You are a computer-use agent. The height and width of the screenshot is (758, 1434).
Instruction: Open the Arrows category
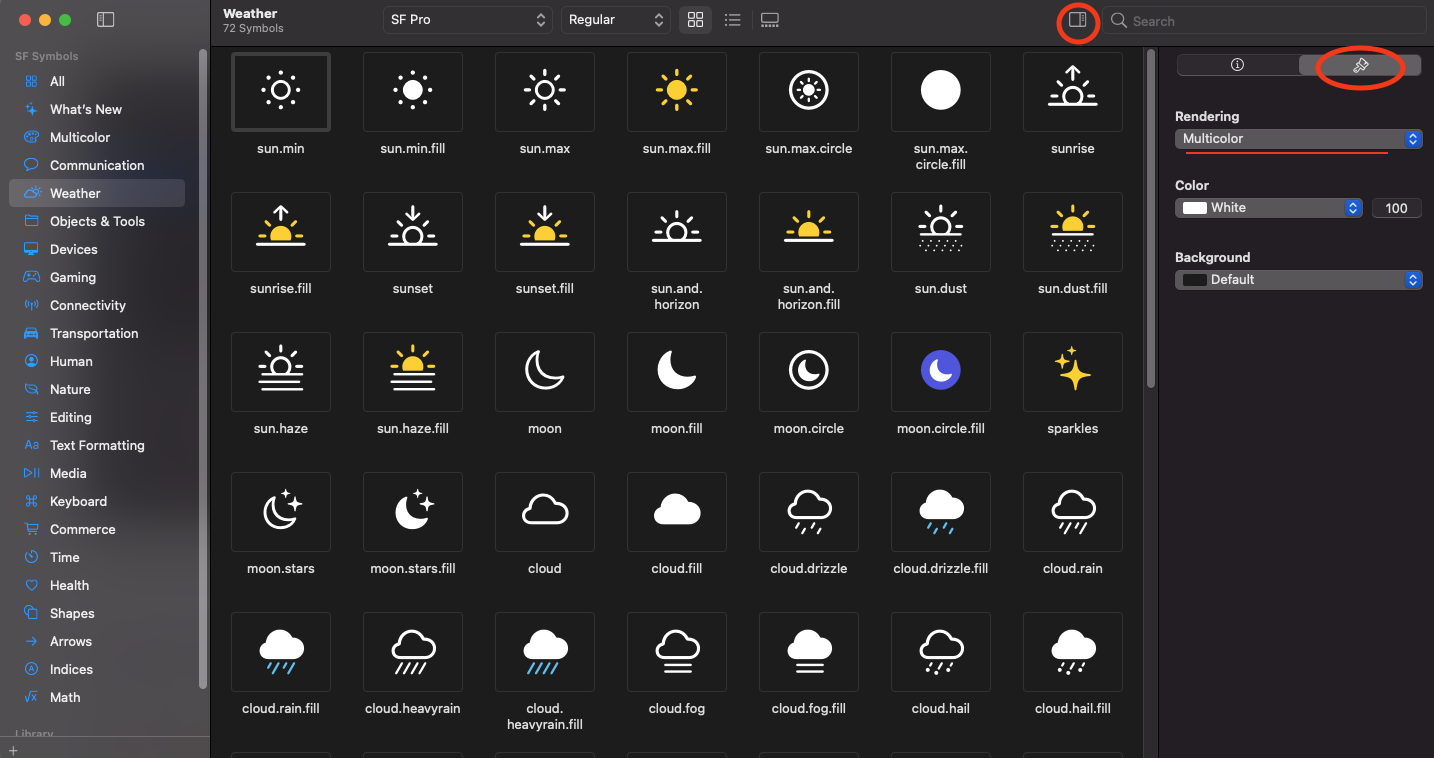pyautogui.click(x=97, y=641)
